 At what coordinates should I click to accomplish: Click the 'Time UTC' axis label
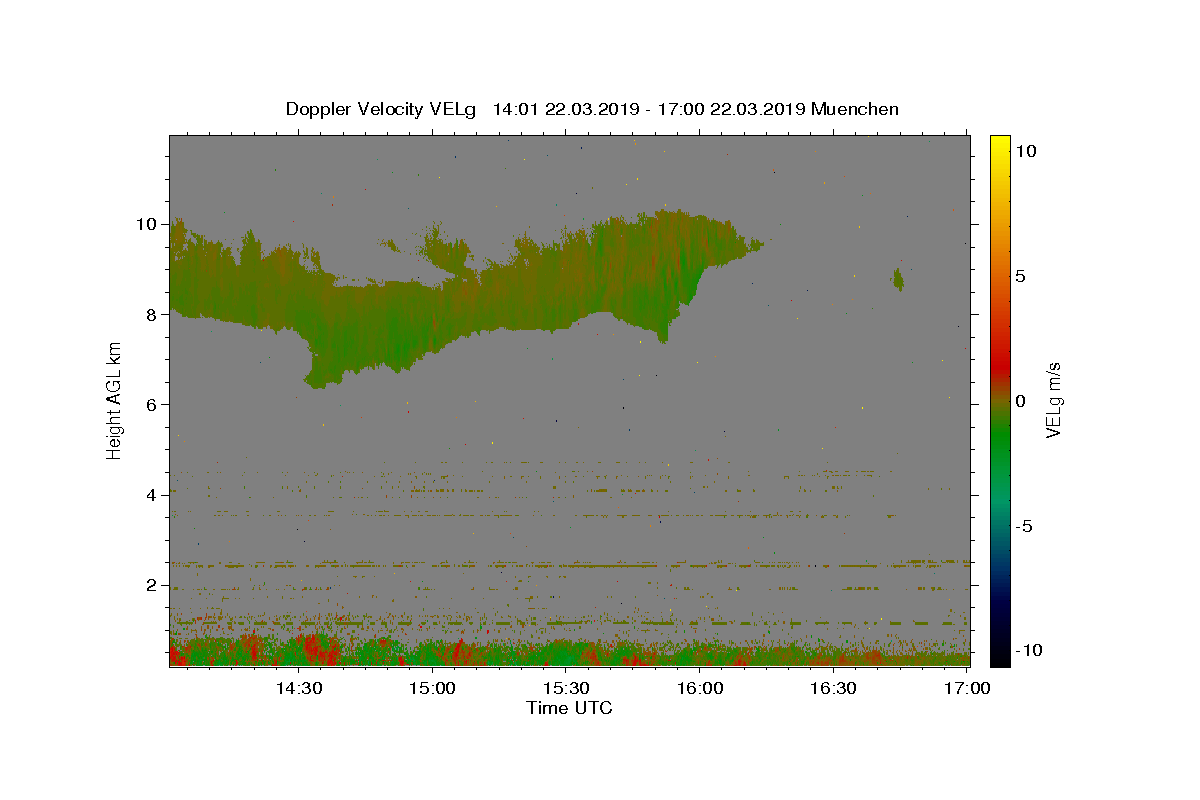[x=569, y=708]
